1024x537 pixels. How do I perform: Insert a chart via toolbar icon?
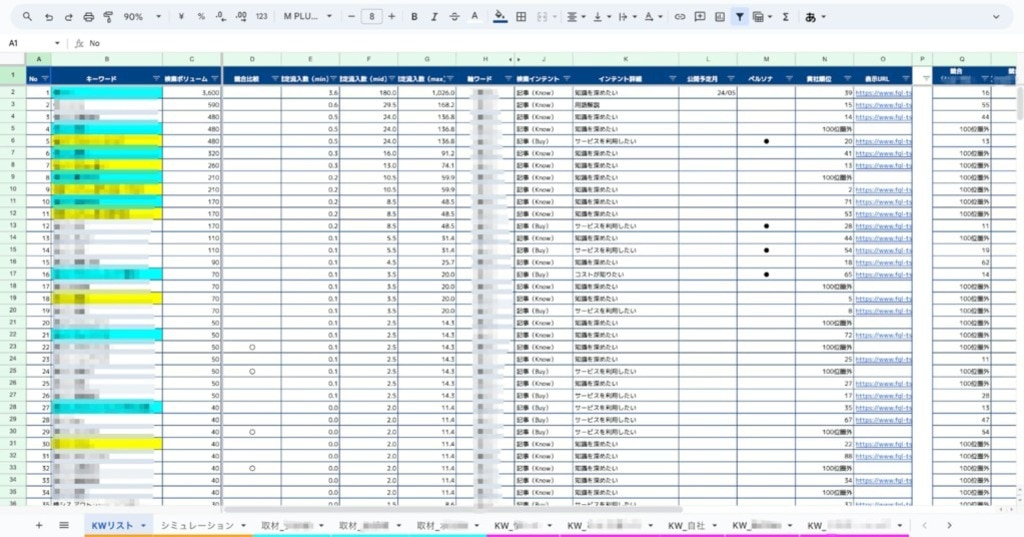720,17
